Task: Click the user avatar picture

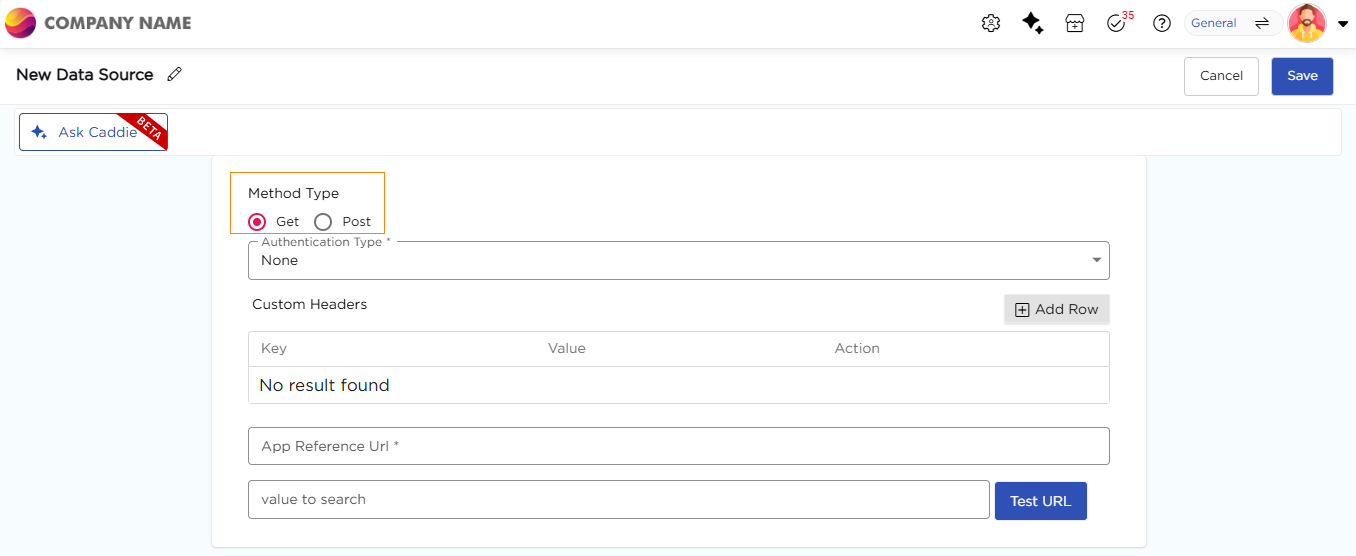Action: (1307, 23)
